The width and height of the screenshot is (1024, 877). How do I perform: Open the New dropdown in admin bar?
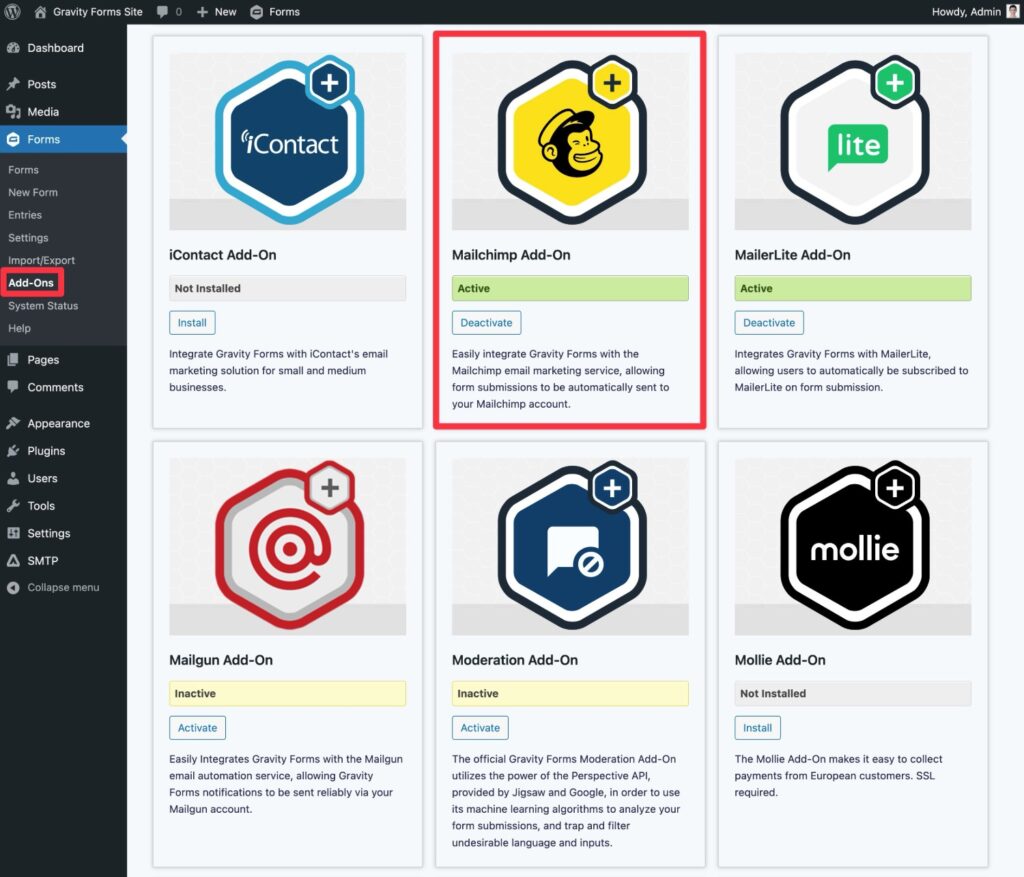(217, 12)
